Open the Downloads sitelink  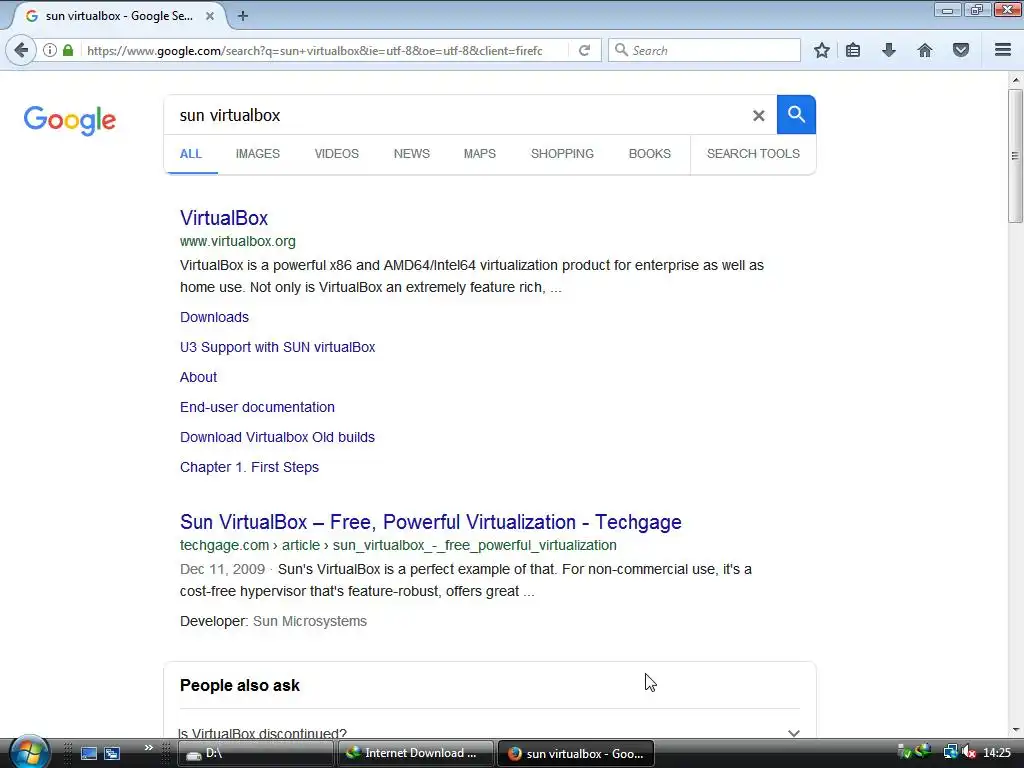pos(214,317)
